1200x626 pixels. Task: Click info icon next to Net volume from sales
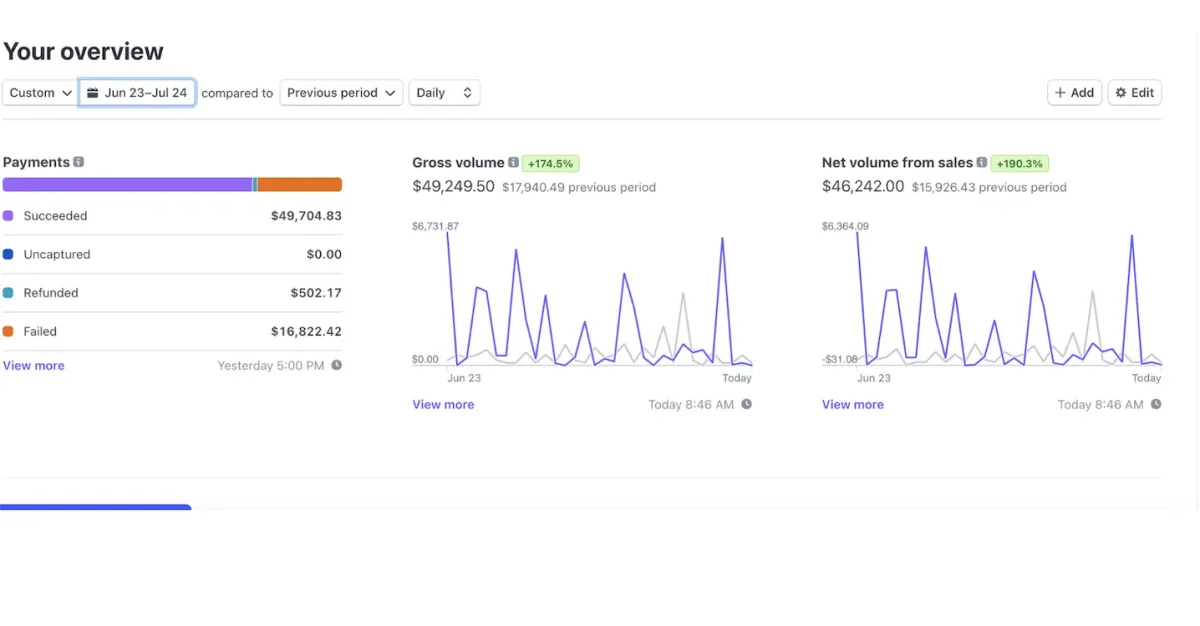click(982, 163)
